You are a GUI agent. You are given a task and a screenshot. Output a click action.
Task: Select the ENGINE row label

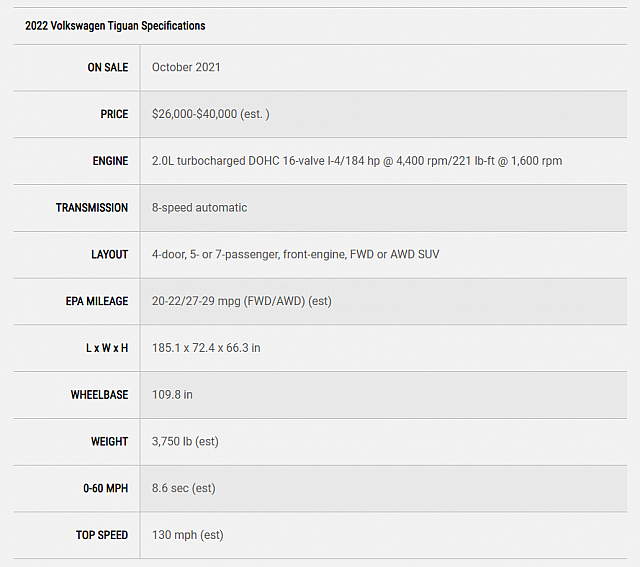(110, 161)
